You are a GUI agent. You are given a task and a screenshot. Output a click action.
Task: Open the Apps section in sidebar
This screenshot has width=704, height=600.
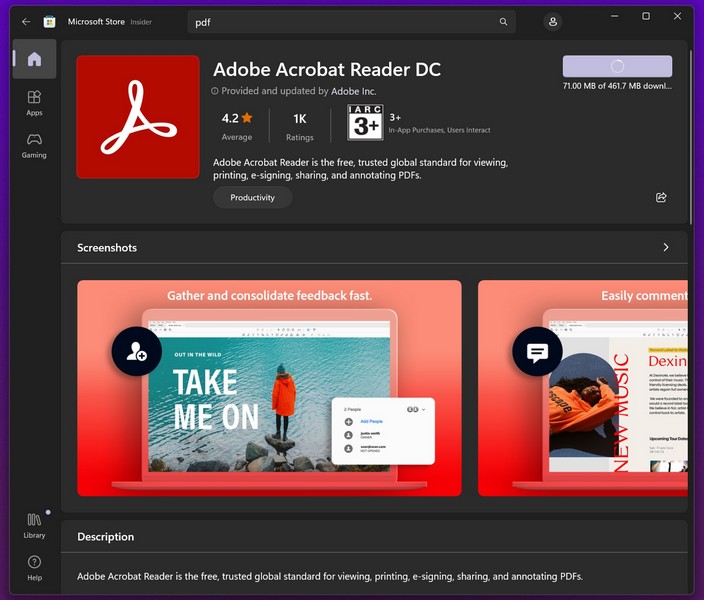pos(34,103)
